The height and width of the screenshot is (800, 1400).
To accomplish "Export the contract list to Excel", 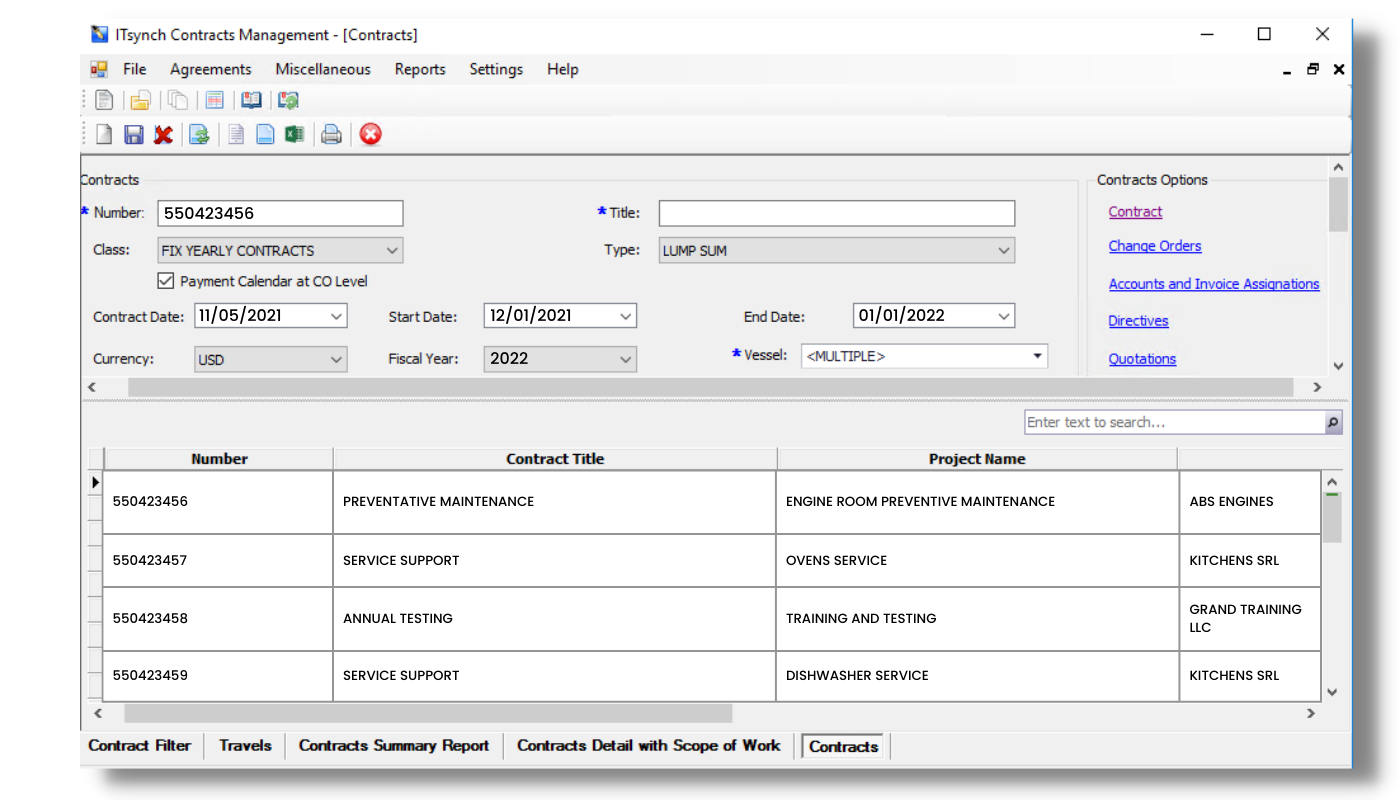I will click(294, 134).
